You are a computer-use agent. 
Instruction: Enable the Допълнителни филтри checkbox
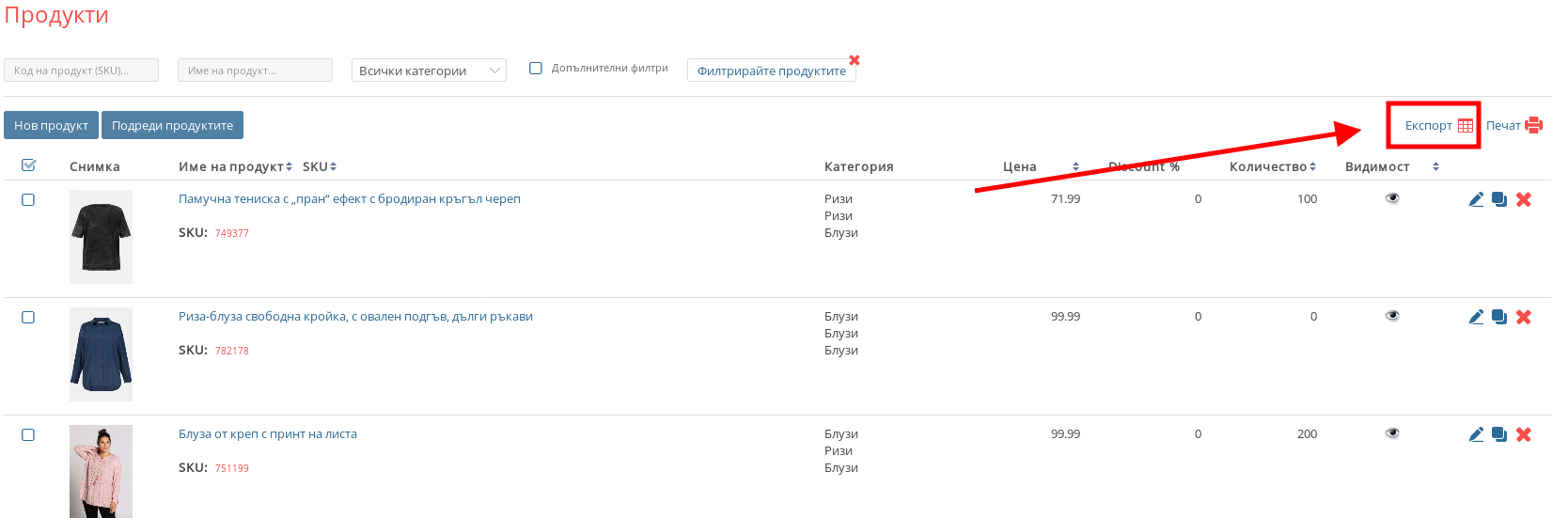pyautogui.click(x=536, y=68)
